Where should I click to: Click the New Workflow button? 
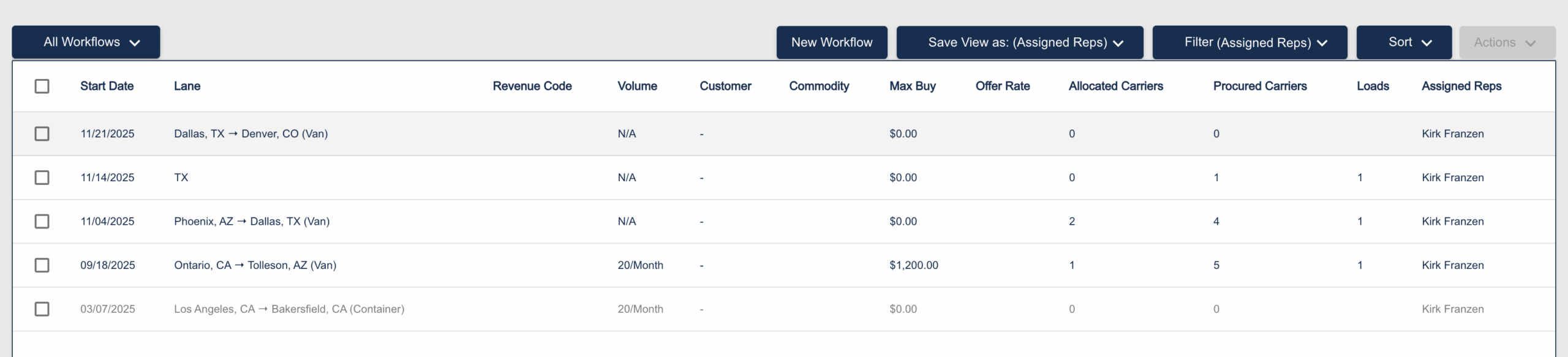[831, 42]
